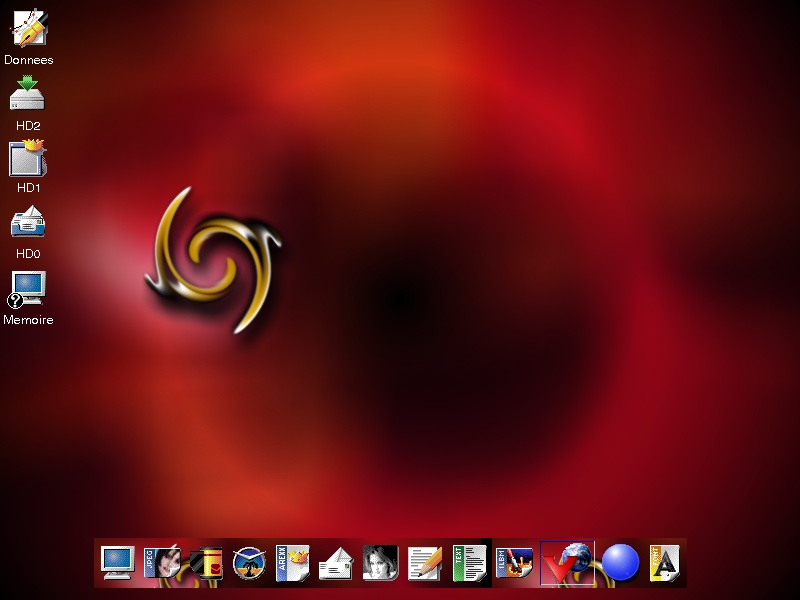Select the HD2 drive icon
The height and width of the screenshot is (600, 800).
point(28,94)
